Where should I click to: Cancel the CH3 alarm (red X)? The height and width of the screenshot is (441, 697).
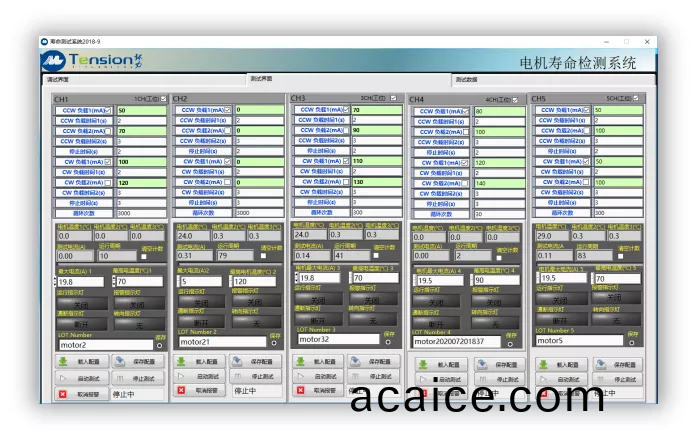pos(318,390)
